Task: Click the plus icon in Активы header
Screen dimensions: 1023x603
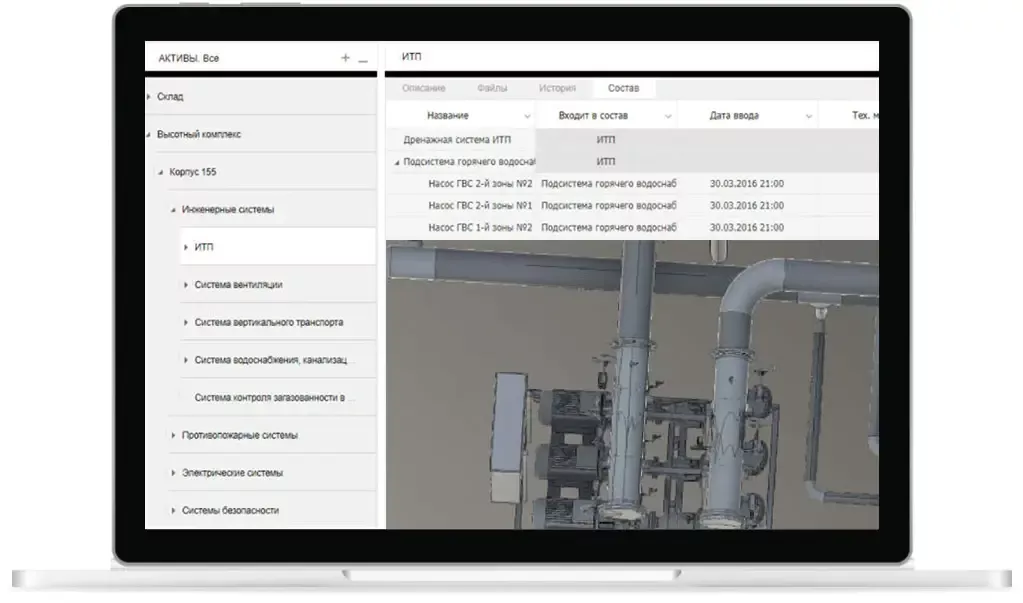Action: (345, 58)
